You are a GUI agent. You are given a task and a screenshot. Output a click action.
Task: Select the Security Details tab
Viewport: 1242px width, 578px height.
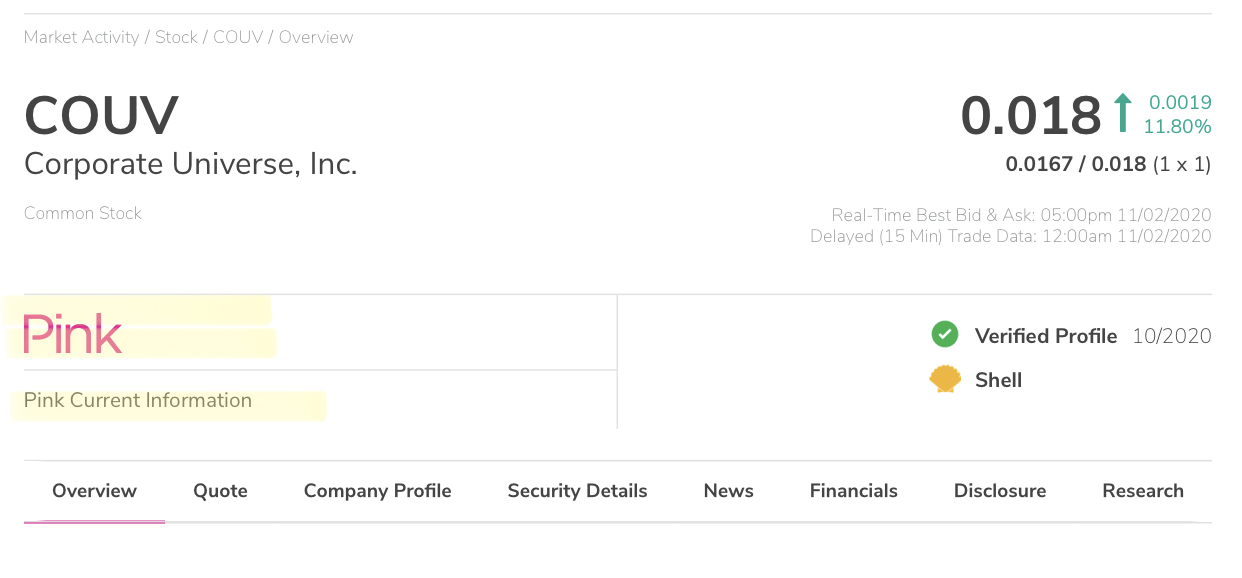[577, 491]
